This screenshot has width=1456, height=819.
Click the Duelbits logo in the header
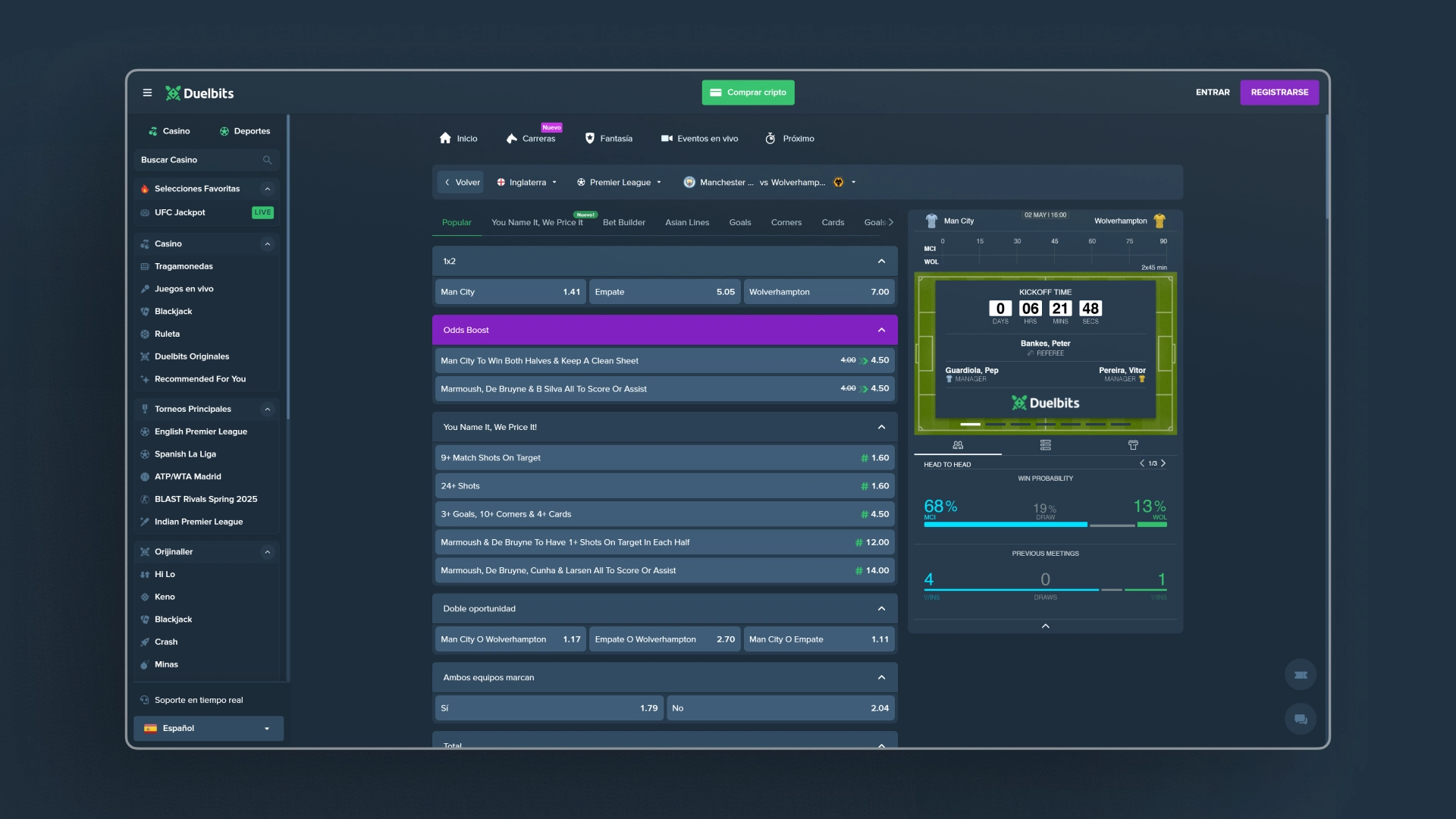pyautogui.click(x=199, y=93)
